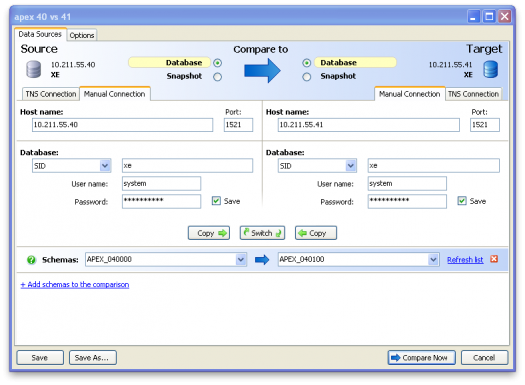Screen dimensions: 525x385
Task: Click the target User name field
Action: click(x=407, y=183)
